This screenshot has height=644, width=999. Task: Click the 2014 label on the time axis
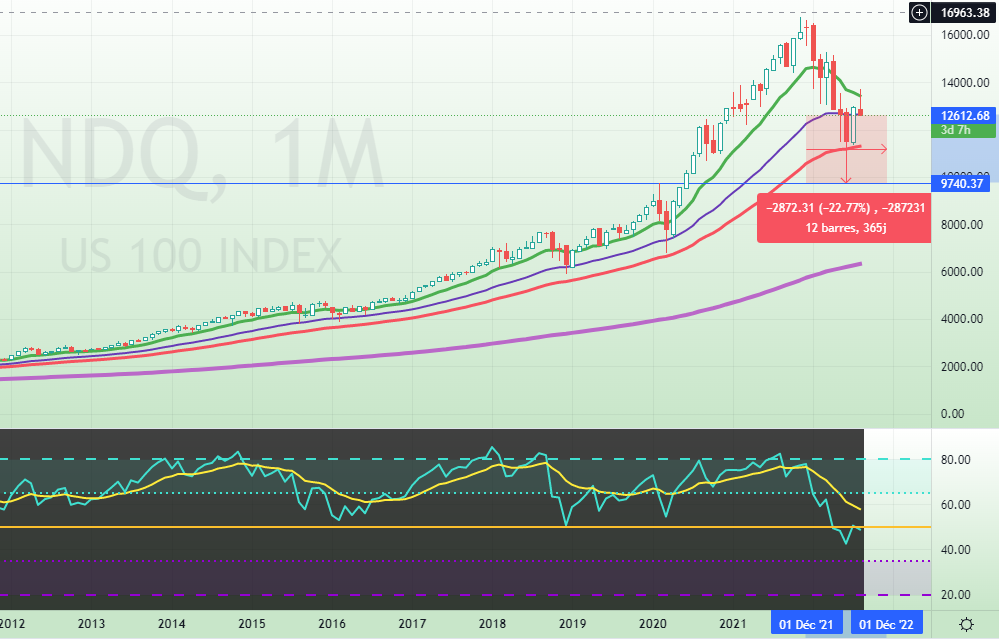pyautogui.click(x=171, y=624)
